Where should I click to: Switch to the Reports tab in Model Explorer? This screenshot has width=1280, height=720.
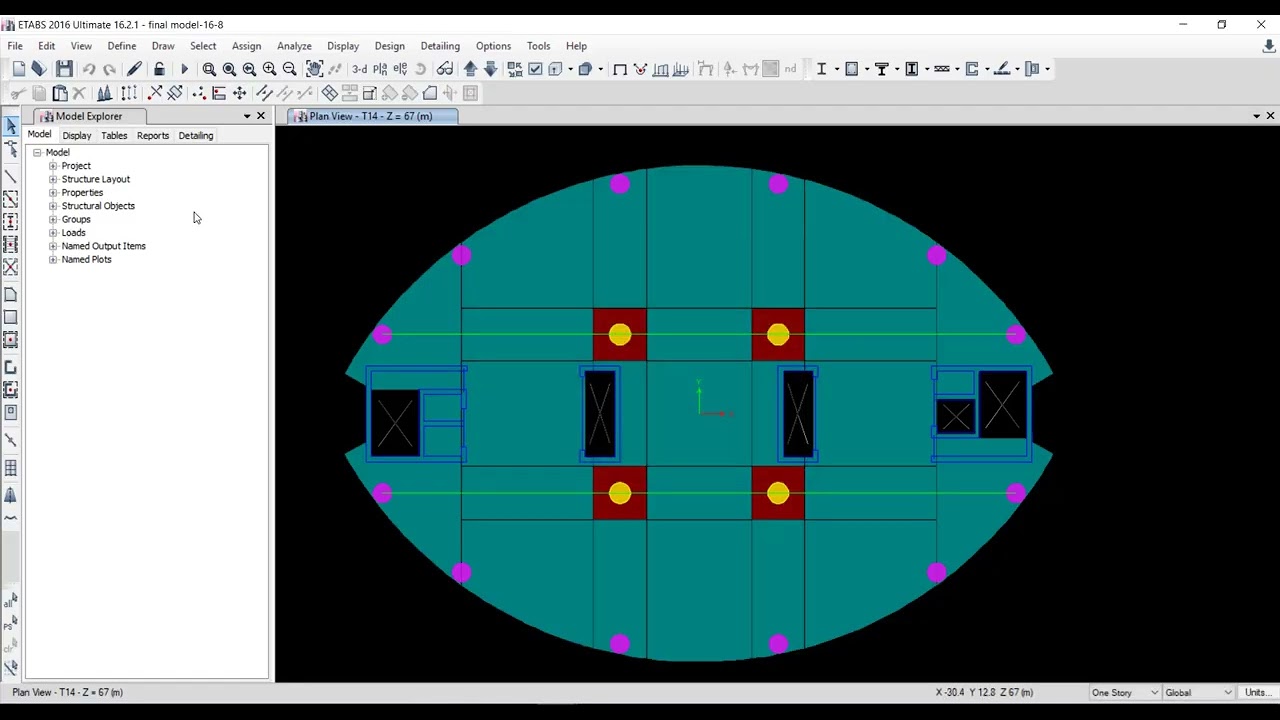point(153,136)
